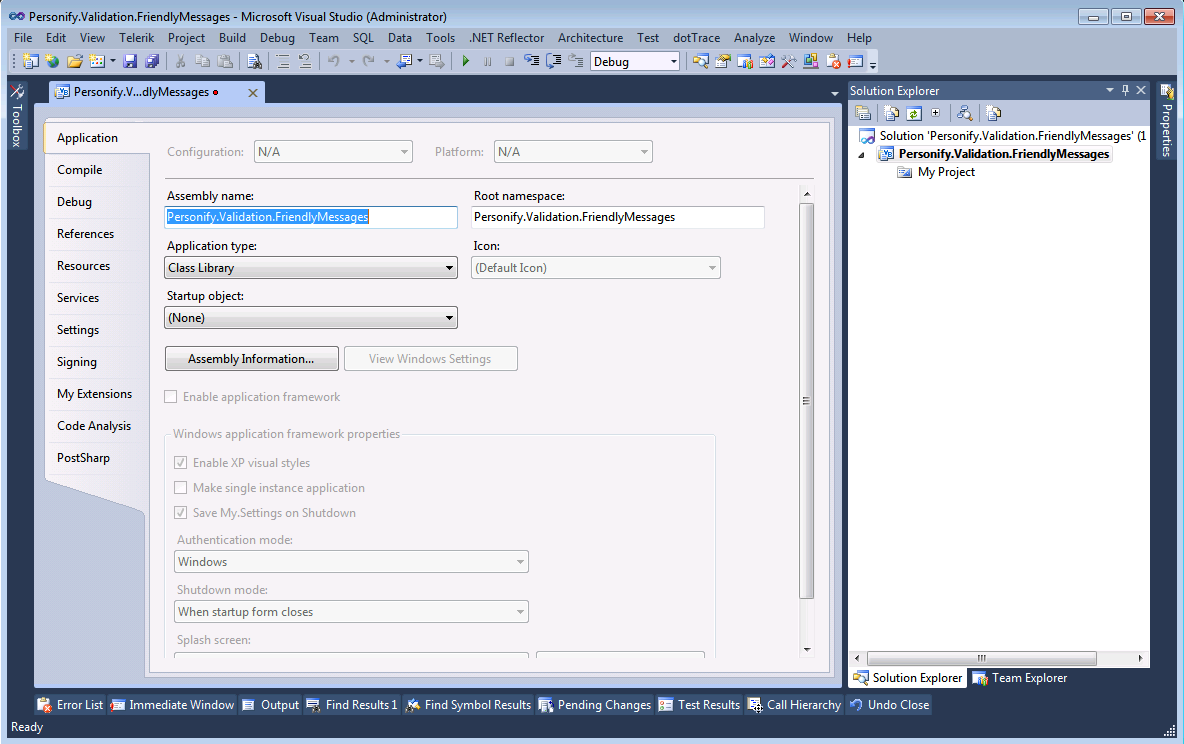Click the Open File folder icon
This screenshot has width=1184, height=744.
[x=74, y=61]
